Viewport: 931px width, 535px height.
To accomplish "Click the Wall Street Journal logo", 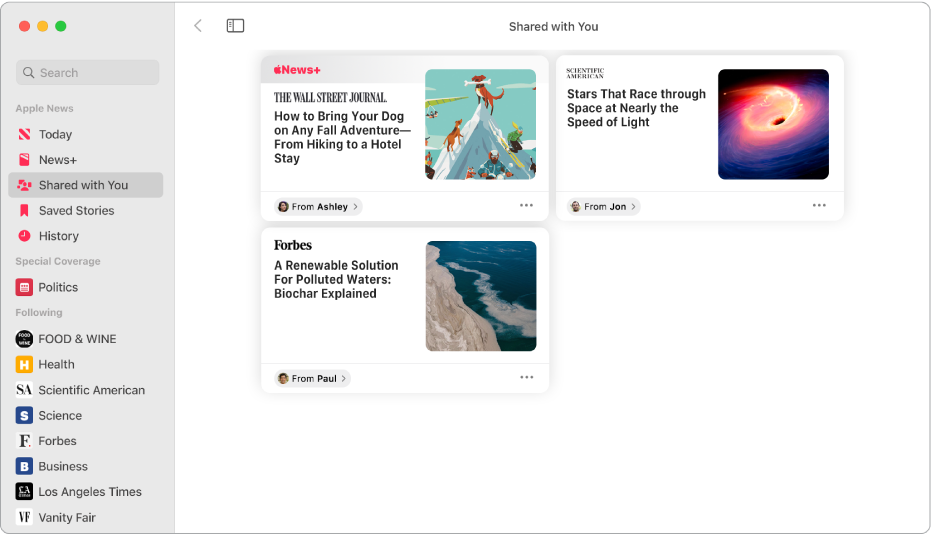I will click(x=330, y=97).
